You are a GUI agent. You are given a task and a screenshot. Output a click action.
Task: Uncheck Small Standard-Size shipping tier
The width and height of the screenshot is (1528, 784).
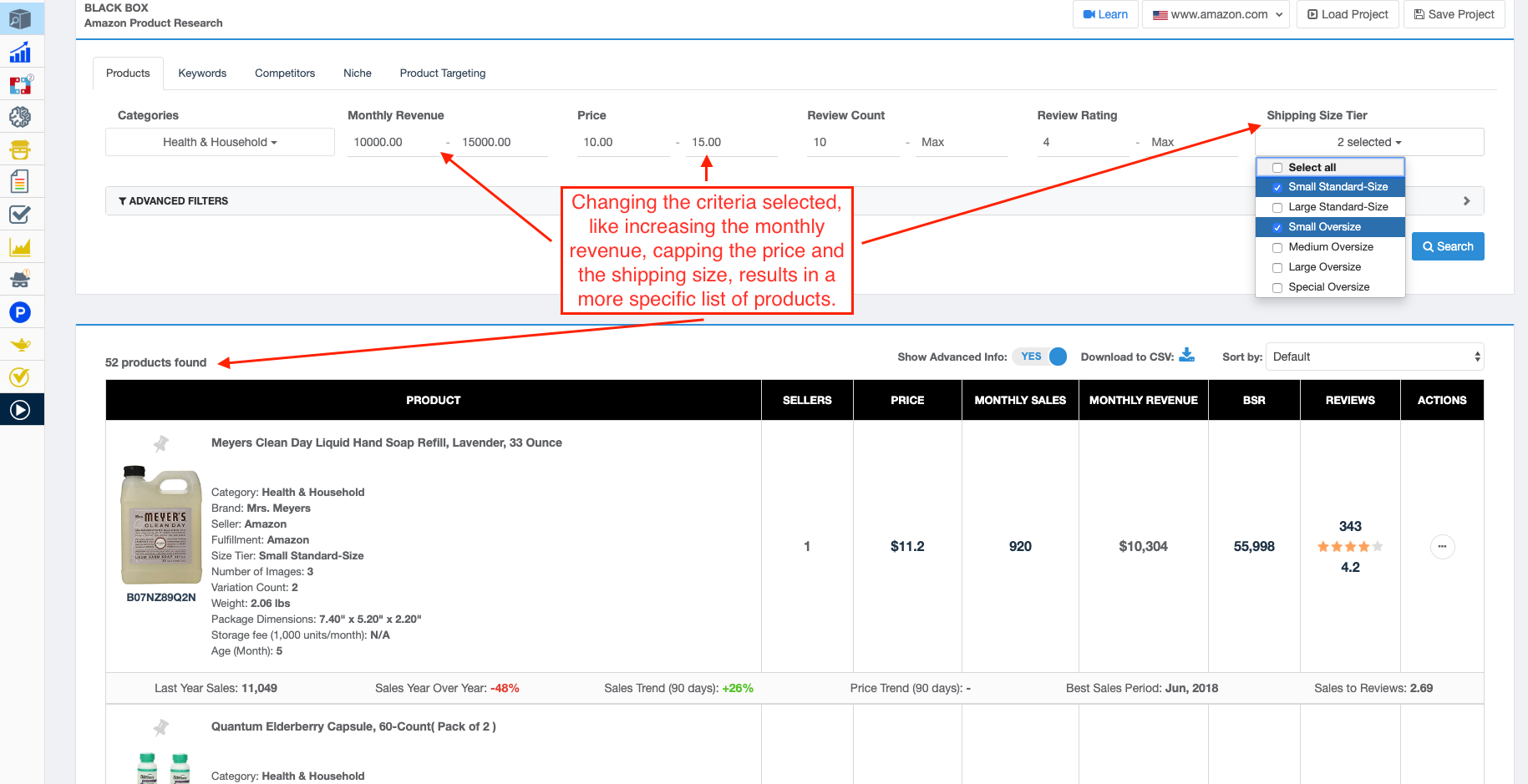click(1277, 187)
